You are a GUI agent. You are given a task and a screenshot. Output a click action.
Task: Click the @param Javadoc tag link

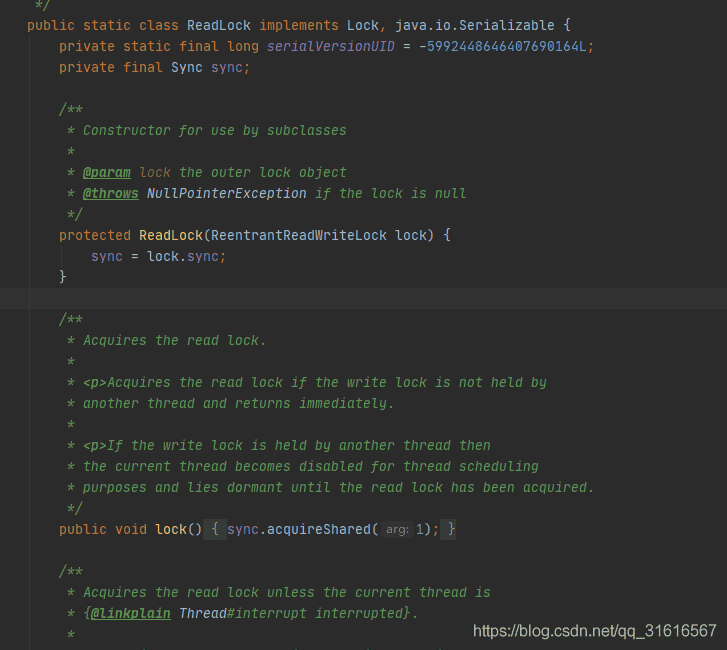pos(107,172)
